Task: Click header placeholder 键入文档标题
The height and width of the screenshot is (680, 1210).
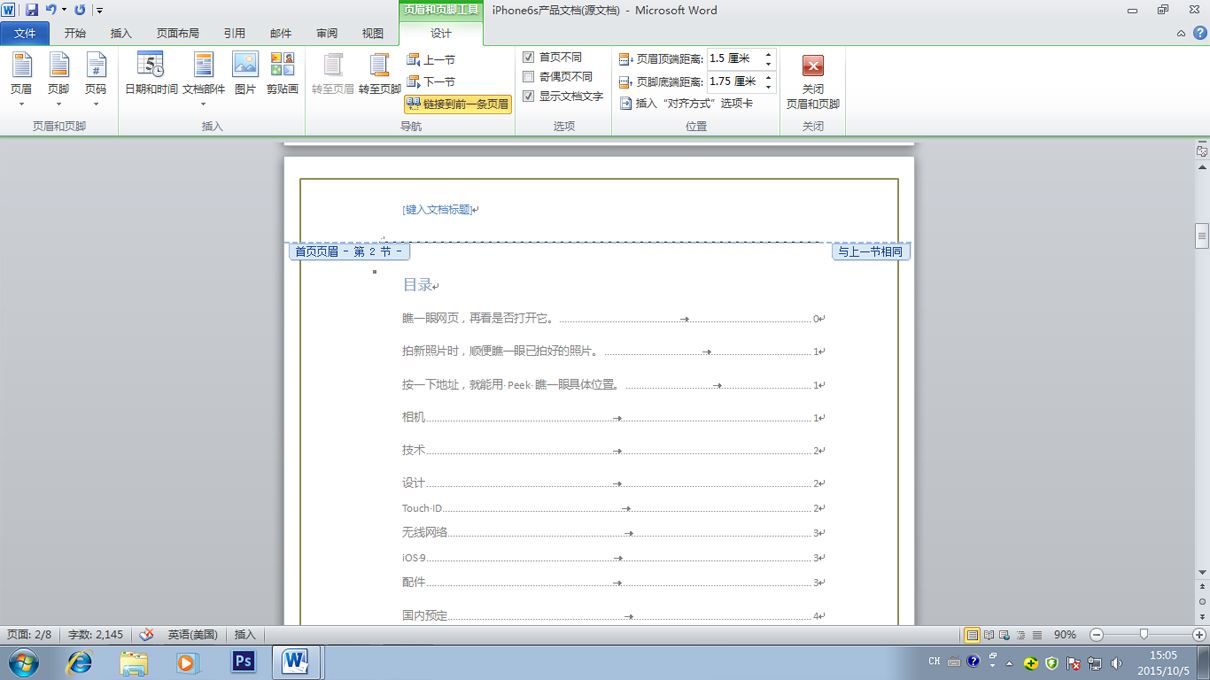Action: click(x=438, y=210)
